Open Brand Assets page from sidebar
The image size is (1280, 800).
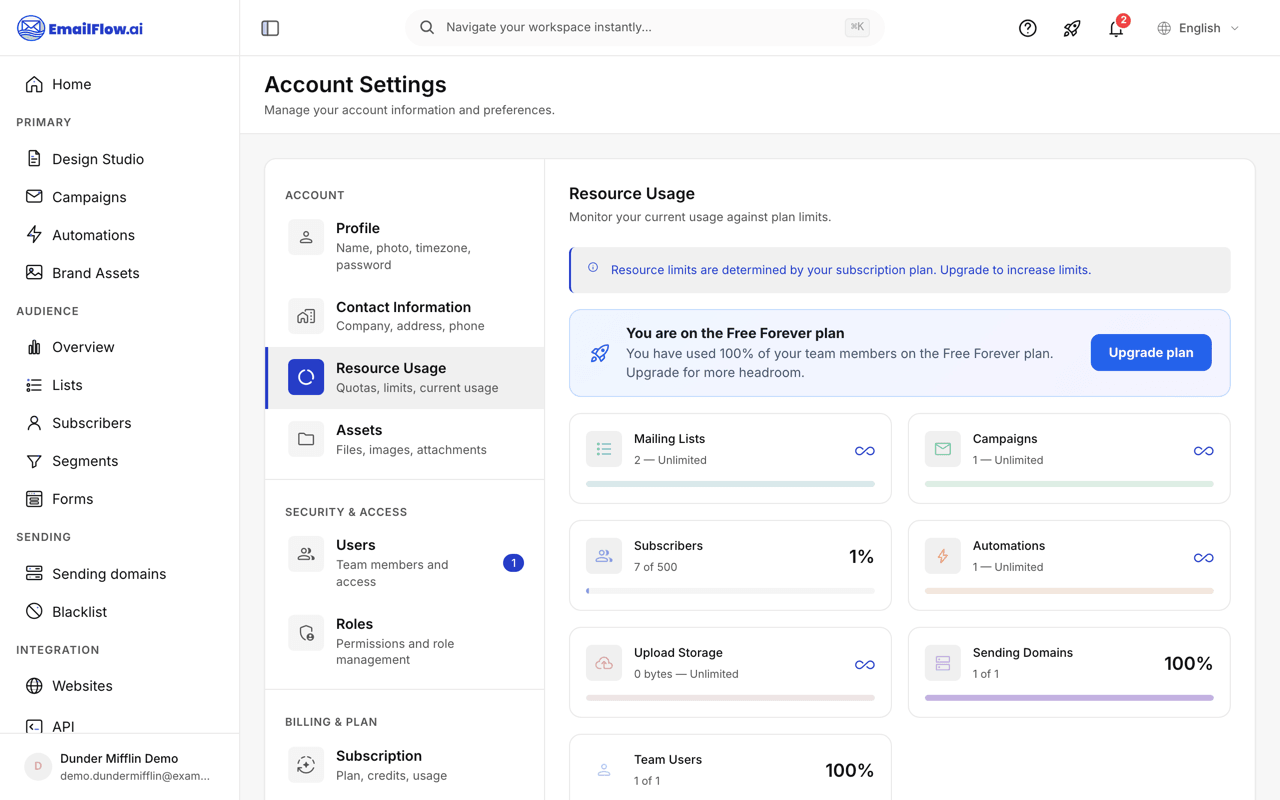[120, 273]
